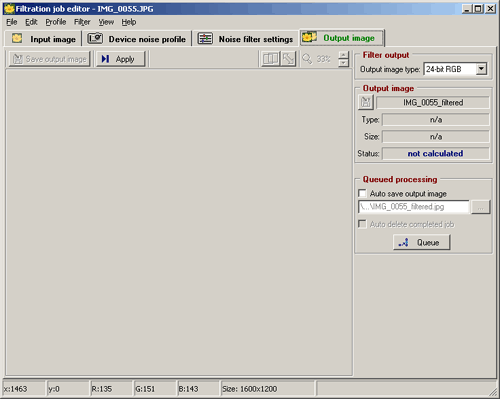Open the View menu
500x399 pixels.
(x=106, y=22)
